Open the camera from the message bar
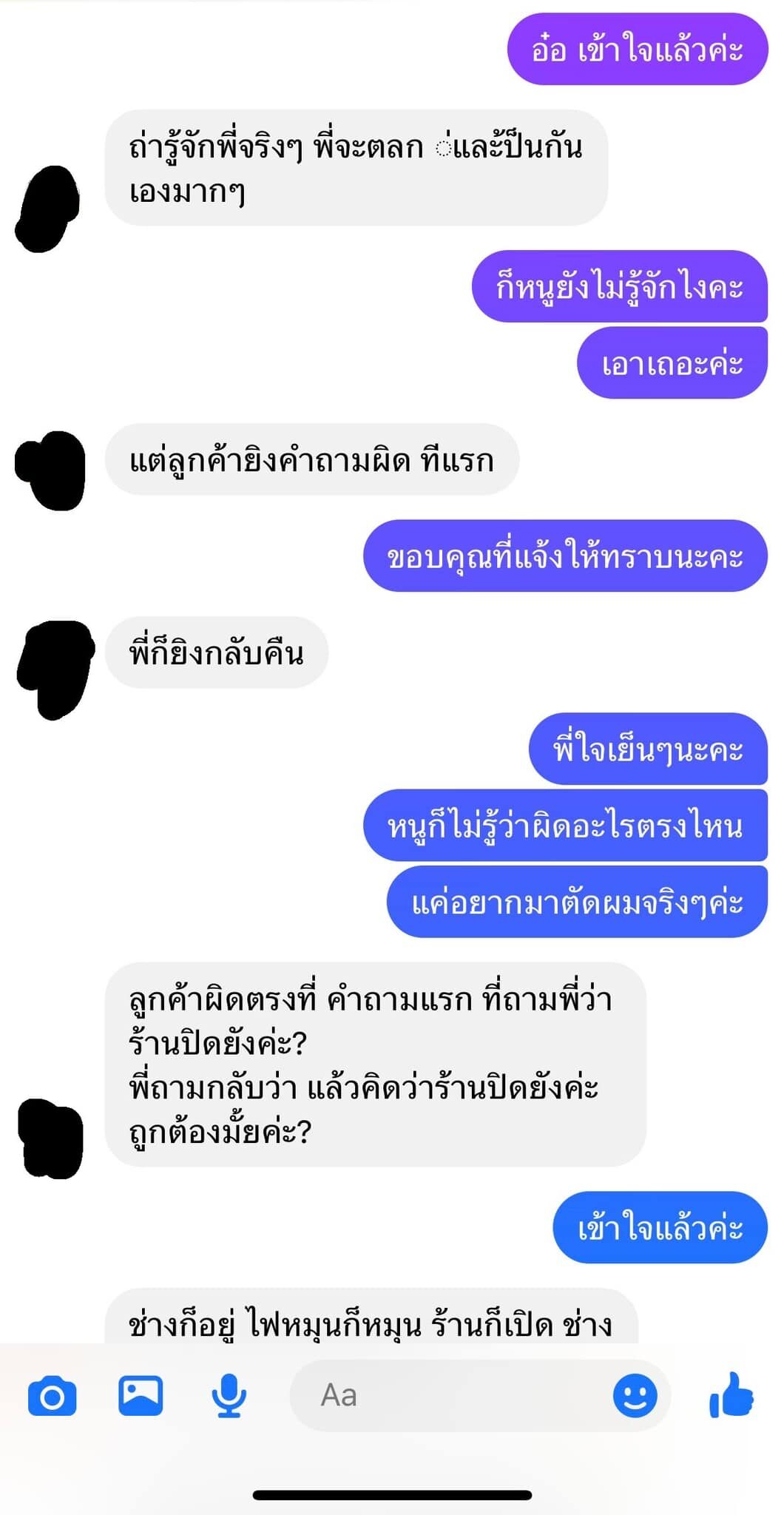 point(52,1397)
